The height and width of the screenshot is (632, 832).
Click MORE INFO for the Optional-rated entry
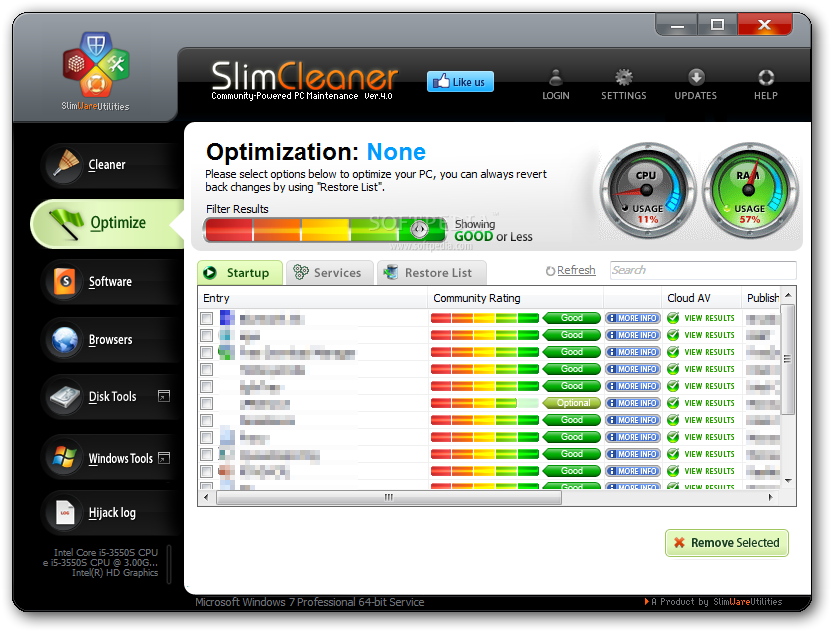click(632, 403)
